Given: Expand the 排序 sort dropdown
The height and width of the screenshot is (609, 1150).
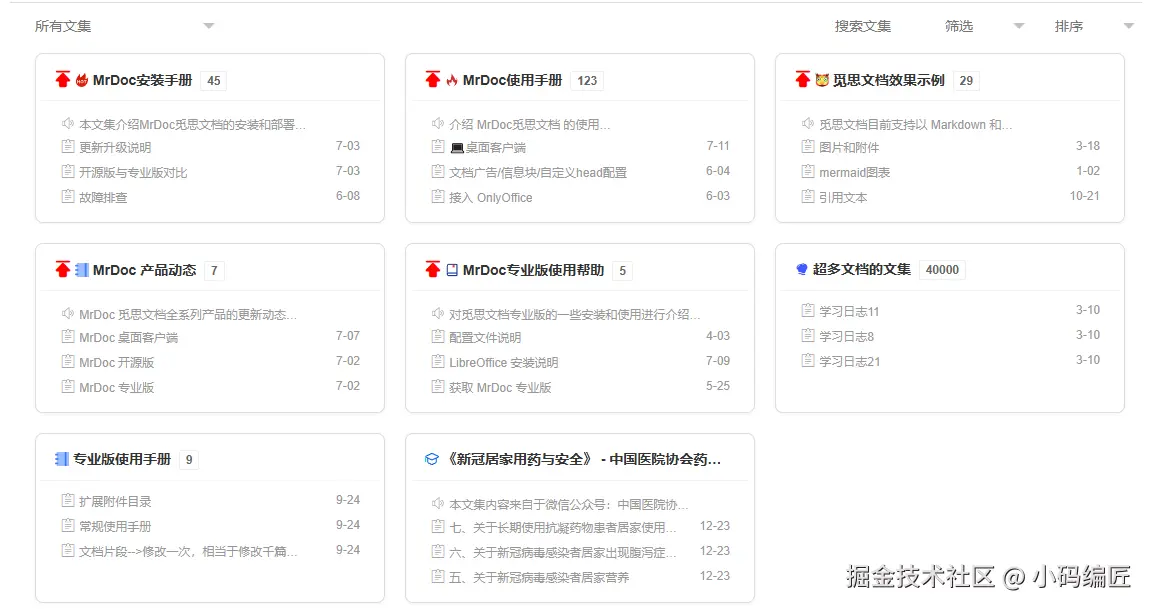Looking at the screenshot, I should click(x=1094, y=26).
